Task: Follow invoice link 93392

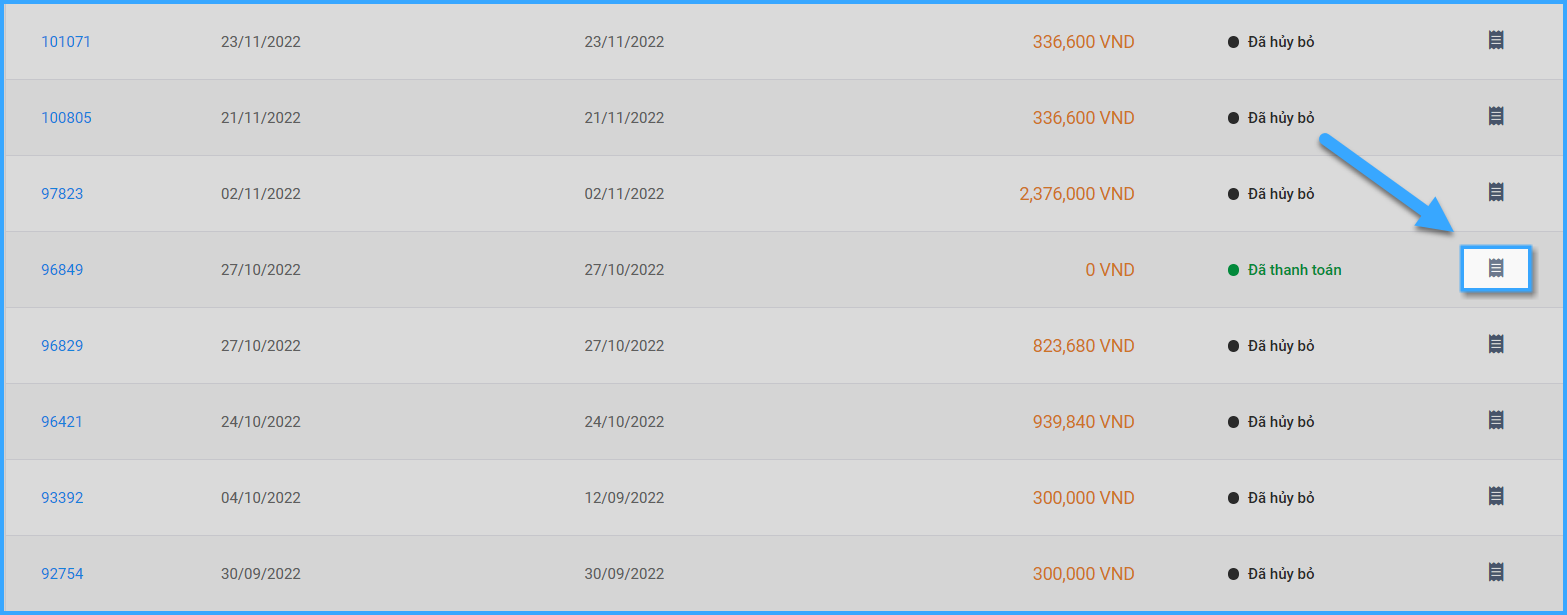Action: click(62, 498)
